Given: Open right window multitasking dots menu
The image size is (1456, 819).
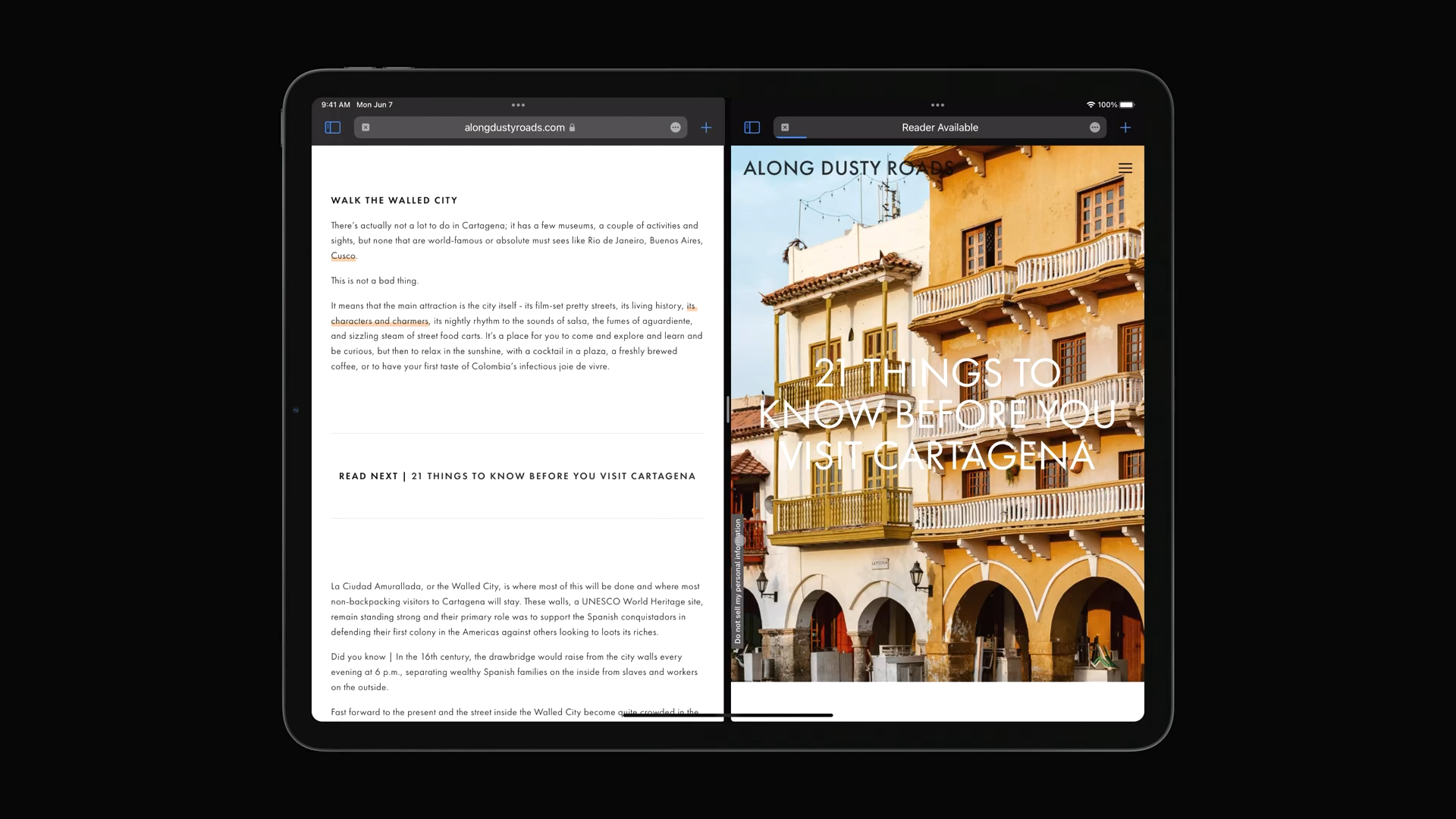Looking at the screenshot, I should 937,105.
